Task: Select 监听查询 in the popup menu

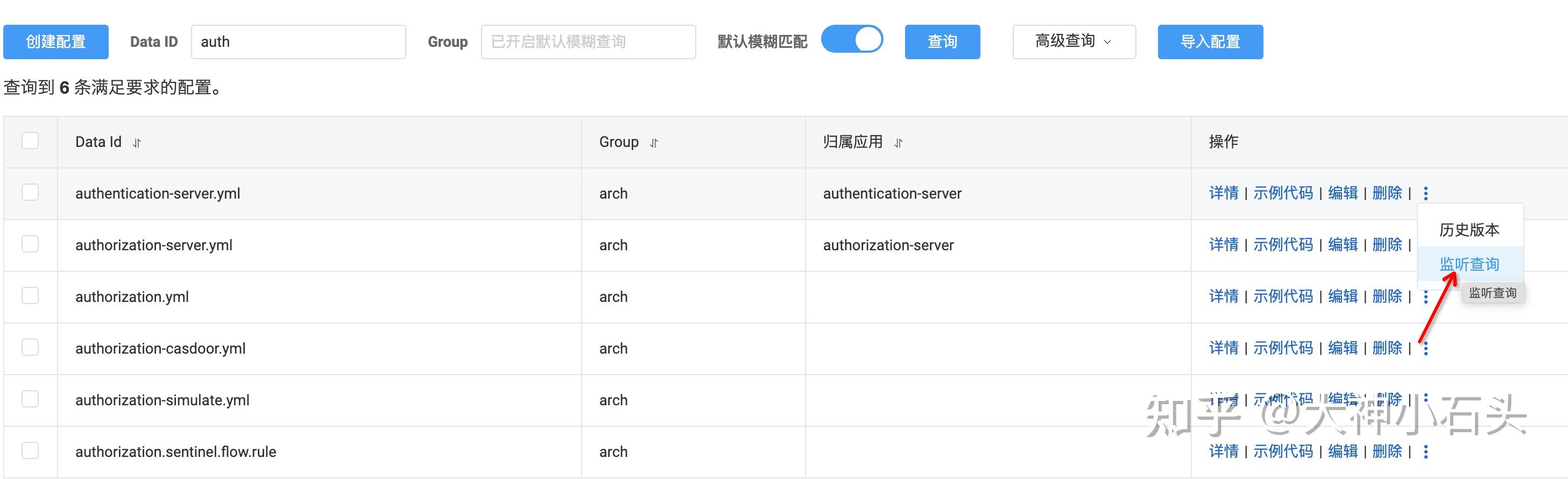Action: tap(1469, 264)
